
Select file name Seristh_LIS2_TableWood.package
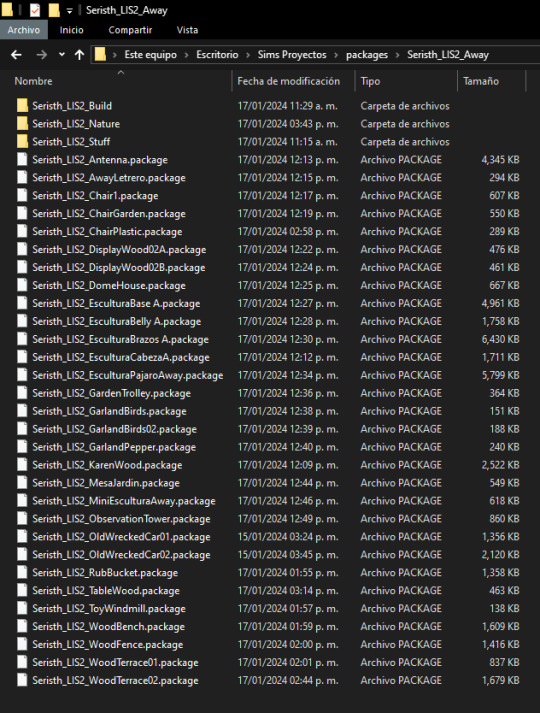click(106, 591)
